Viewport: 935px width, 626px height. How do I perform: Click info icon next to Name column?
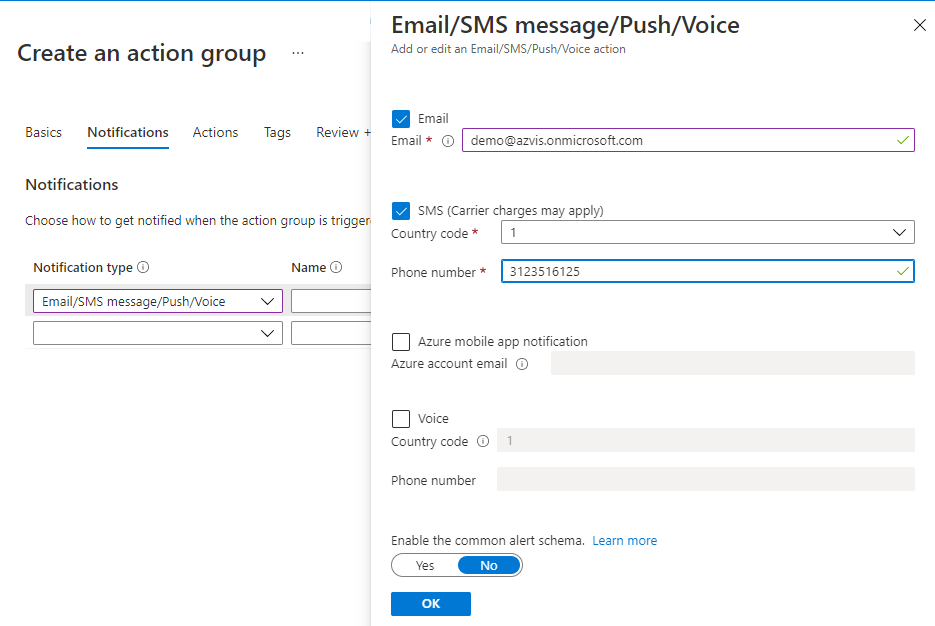click(336, 268)
